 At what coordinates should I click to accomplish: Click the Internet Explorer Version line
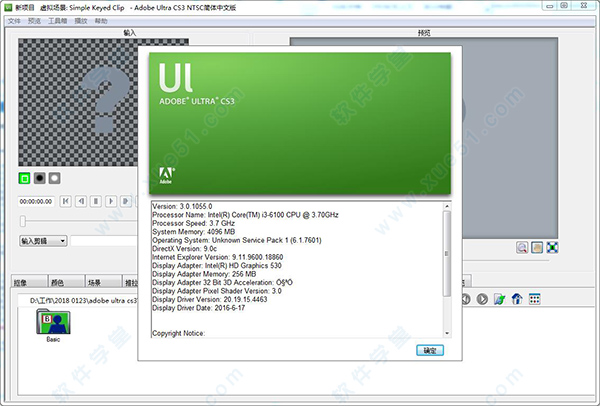218,257
